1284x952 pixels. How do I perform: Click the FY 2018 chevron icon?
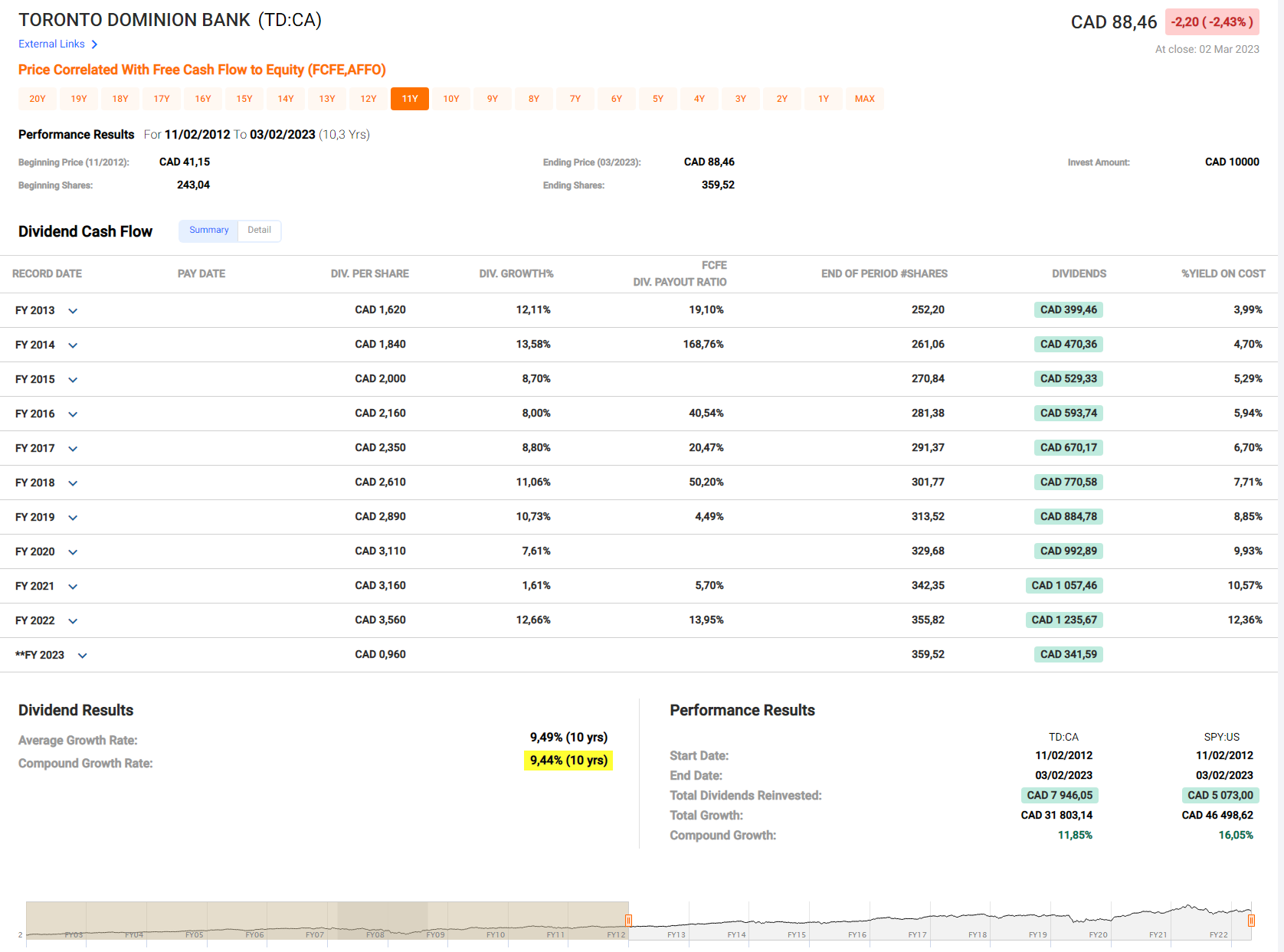(73, 483)
